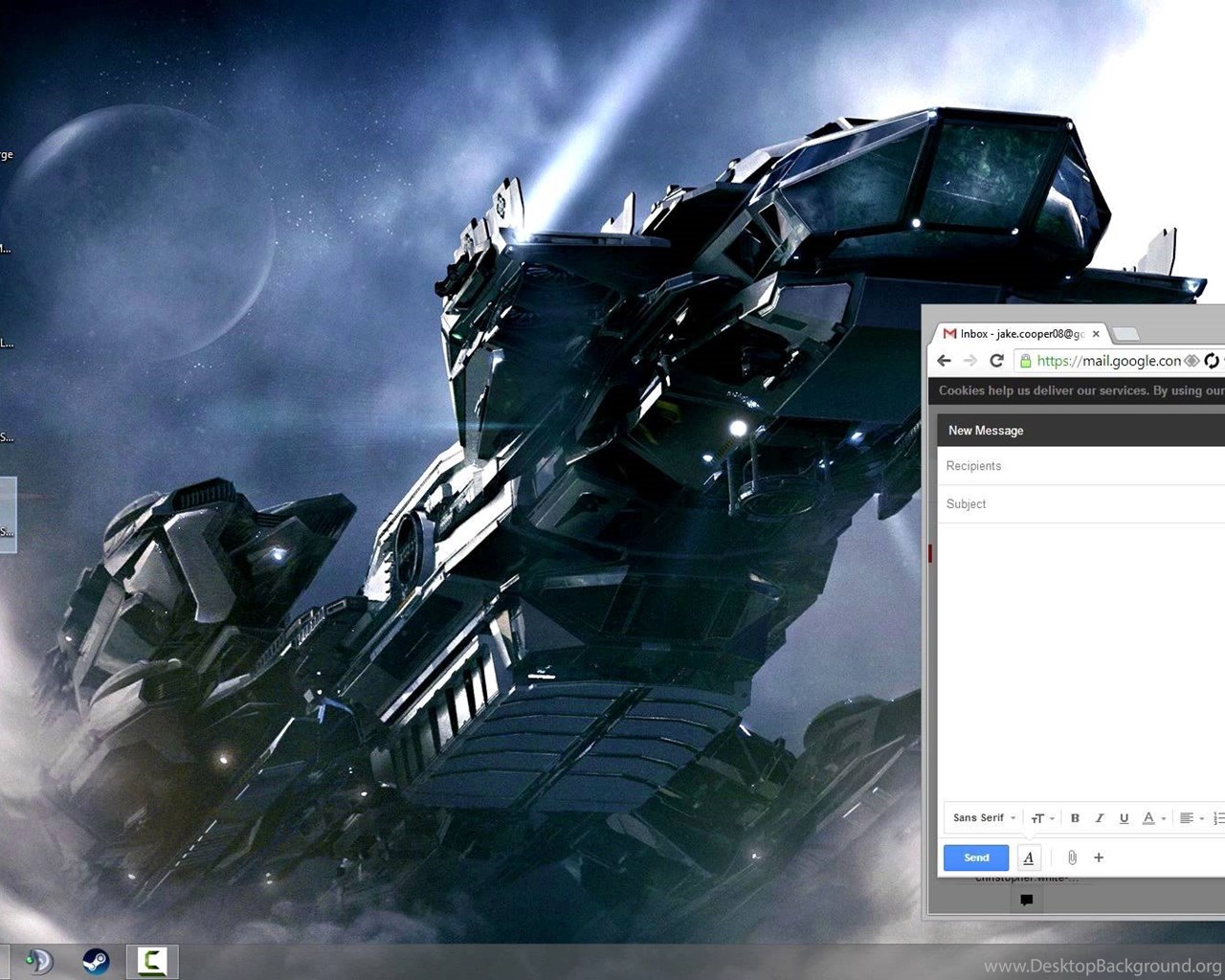The width and height of the screenshot is (1225, 980).
Task: Close the Inbox Gmail tab
Action: tap(1096, 334)
